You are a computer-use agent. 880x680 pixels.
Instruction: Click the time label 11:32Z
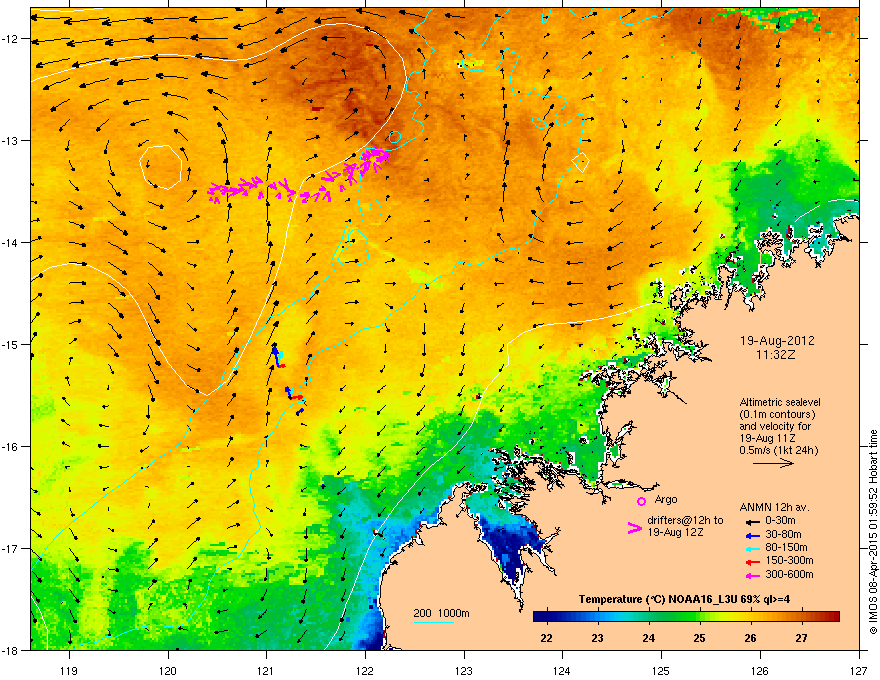coord(776,355)
